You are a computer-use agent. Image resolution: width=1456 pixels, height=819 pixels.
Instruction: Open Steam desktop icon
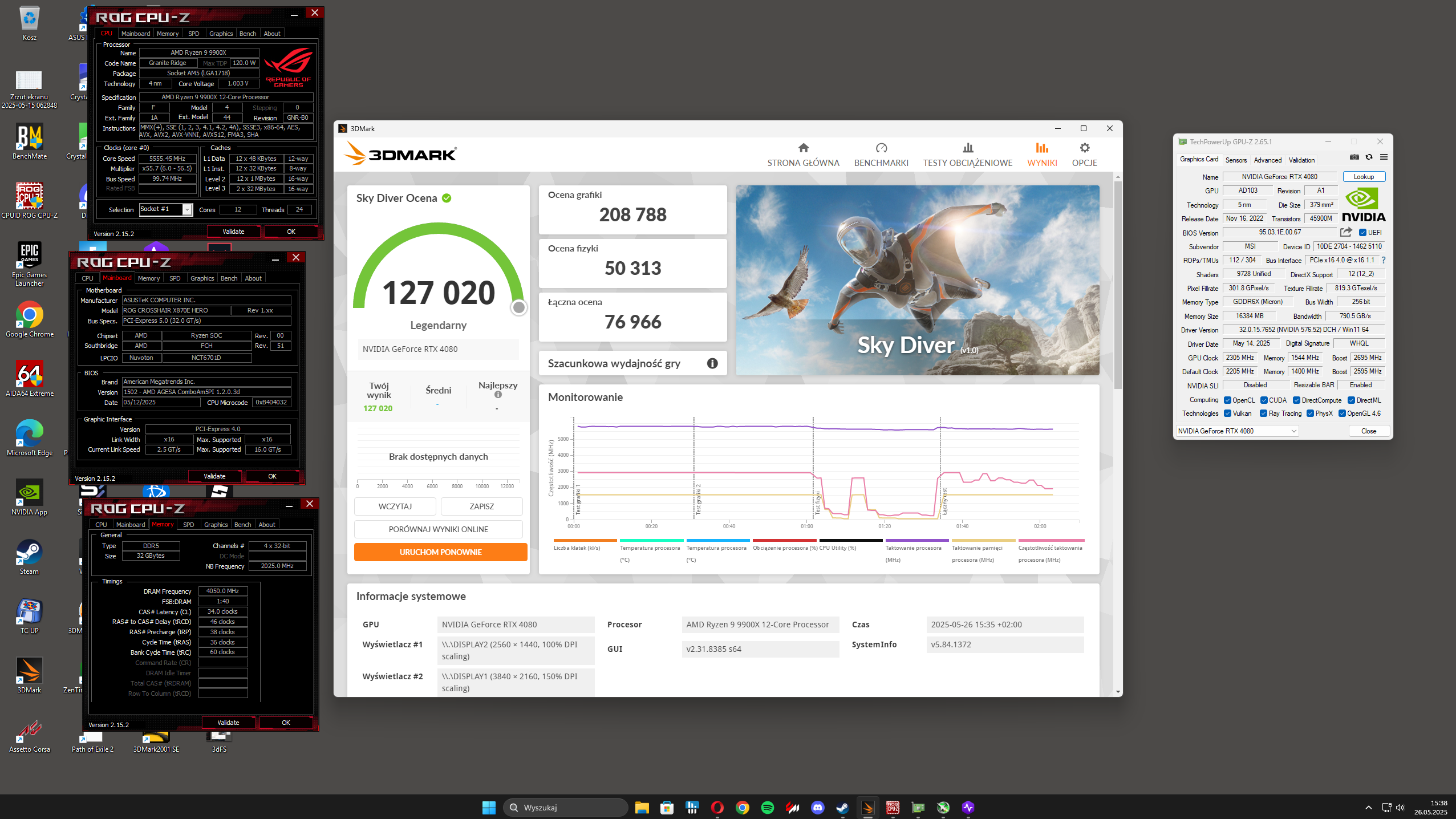[x=30, y=558]
